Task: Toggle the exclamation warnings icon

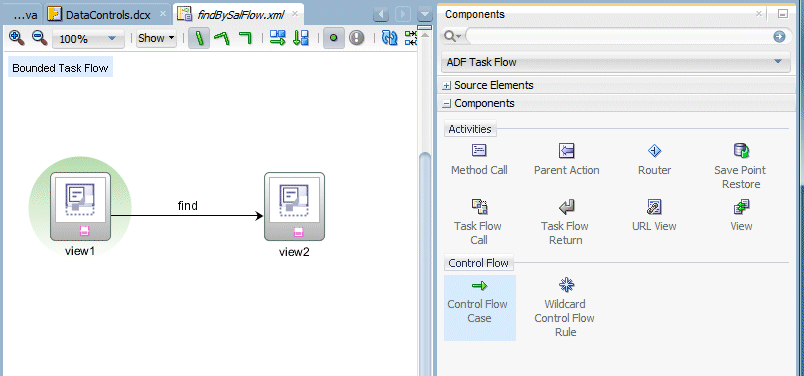Action: click(x=356, y=38)
